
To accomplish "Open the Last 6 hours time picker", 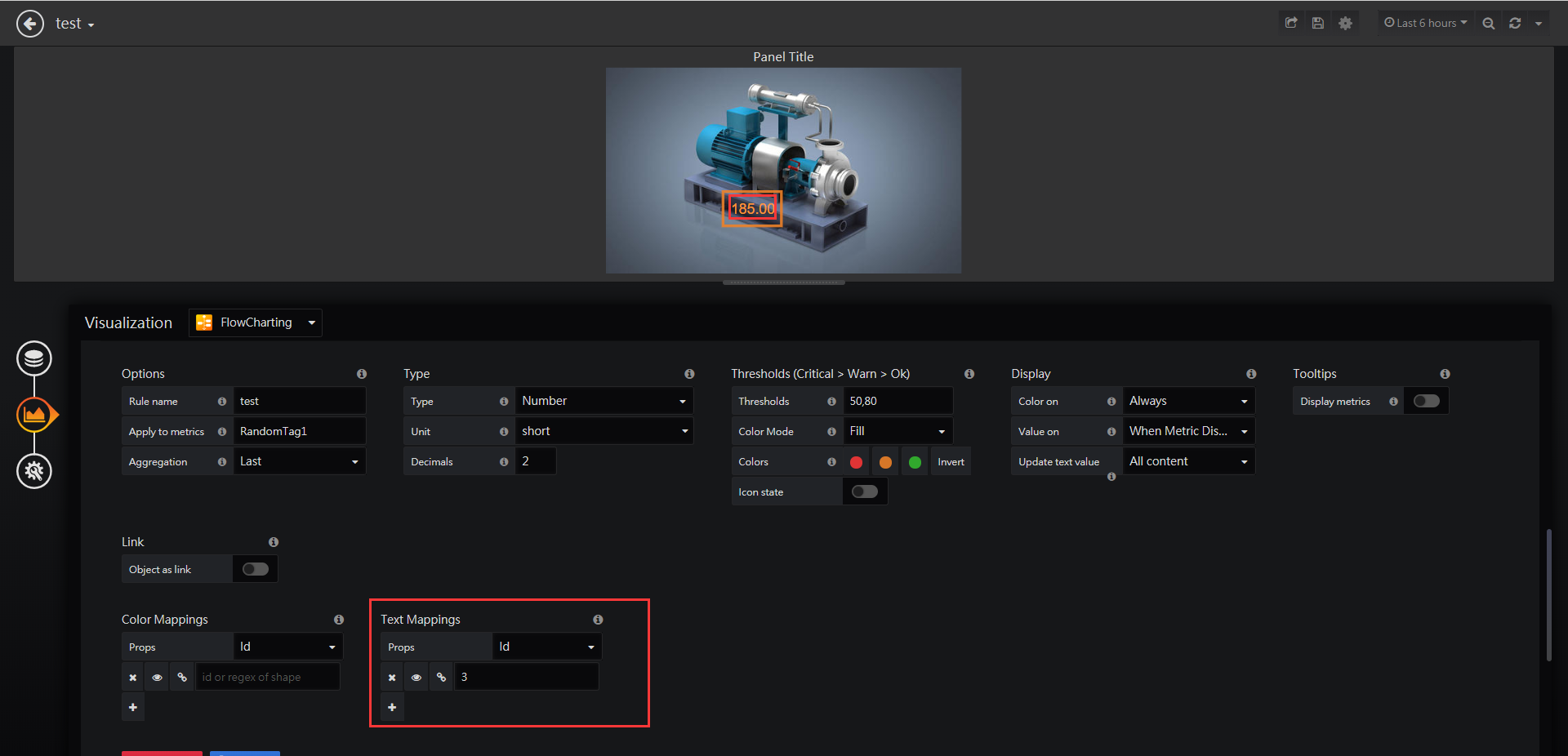I will (1425, 23).
